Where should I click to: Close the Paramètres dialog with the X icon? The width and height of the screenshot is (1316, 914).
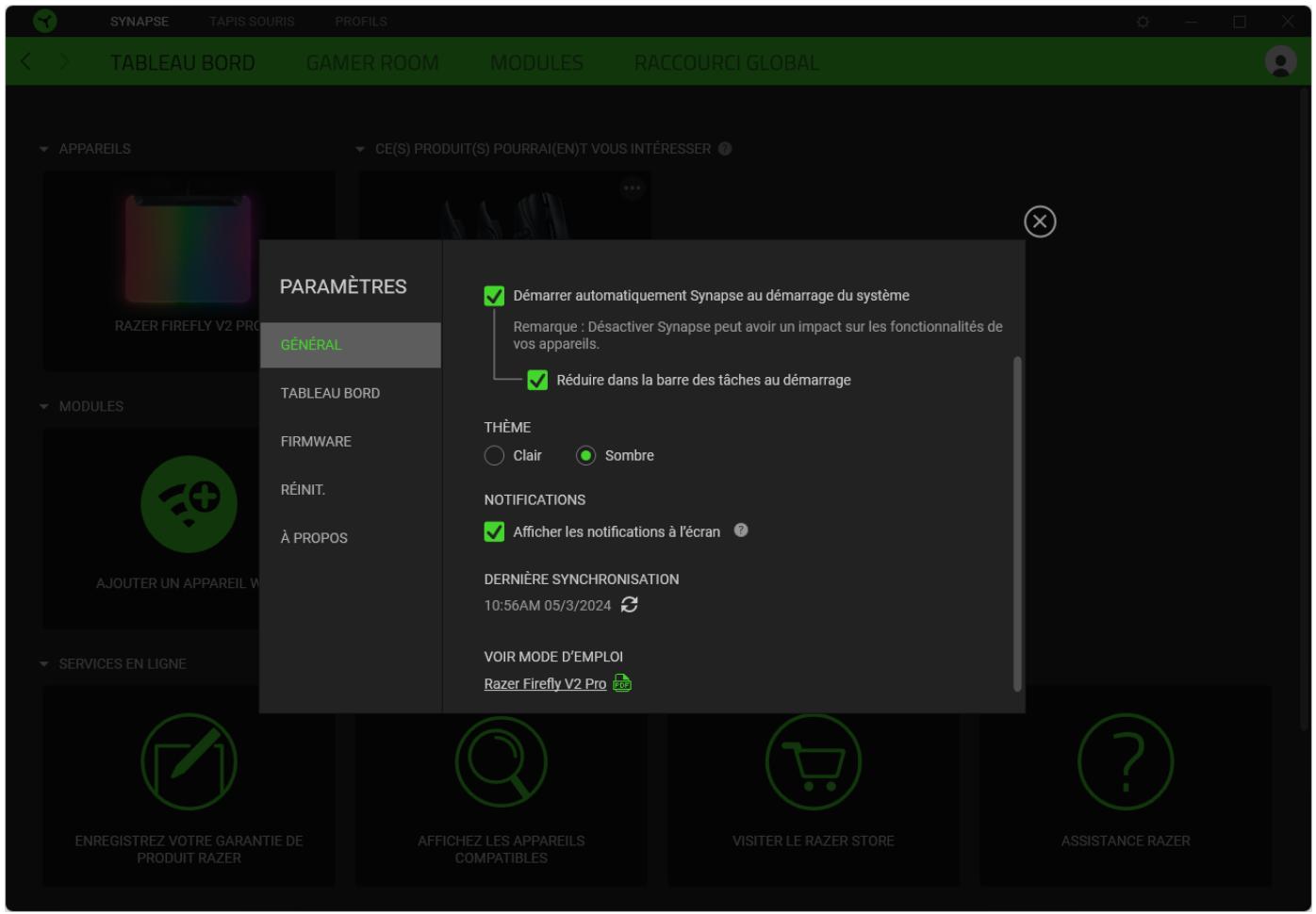(1040, 221)
